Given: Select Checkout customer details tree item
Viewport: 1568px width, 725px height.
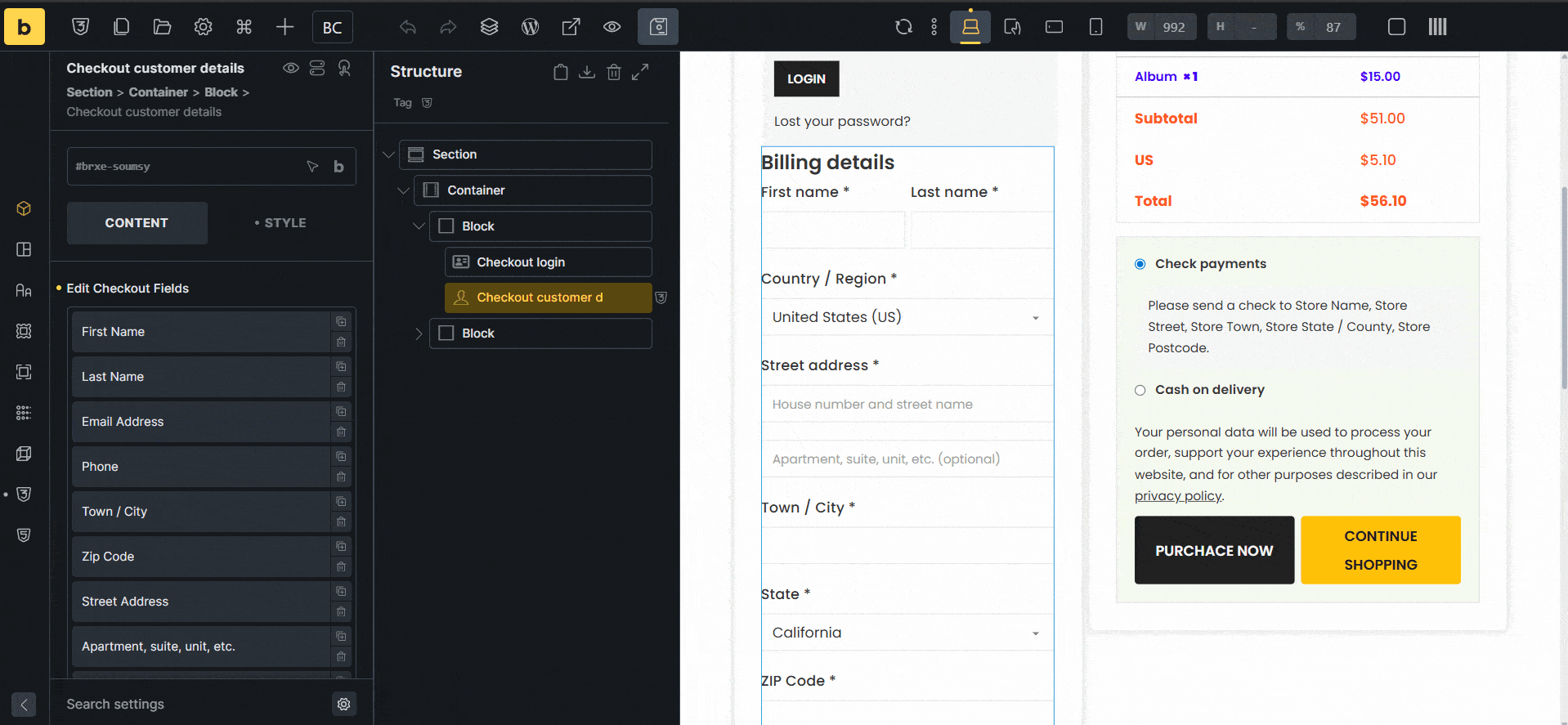Looking at the screenshot, I should click(549, 298).
